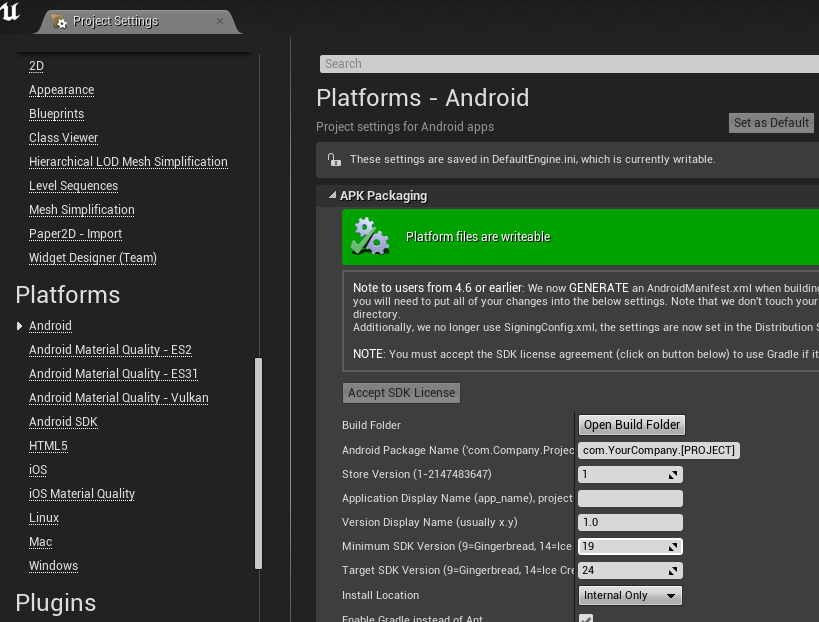819x622 pixels.
Task: Open the Android SDK settings
Action: click(63, 422)
